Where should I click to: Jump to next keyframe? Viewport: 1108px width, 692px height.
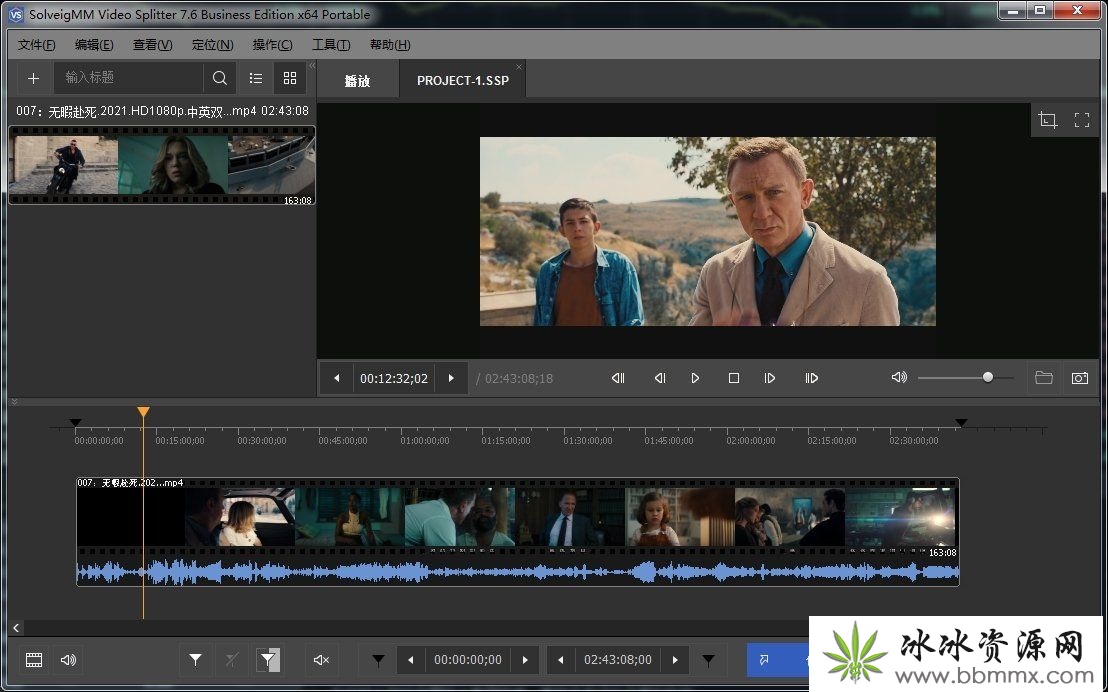(811, 378)
